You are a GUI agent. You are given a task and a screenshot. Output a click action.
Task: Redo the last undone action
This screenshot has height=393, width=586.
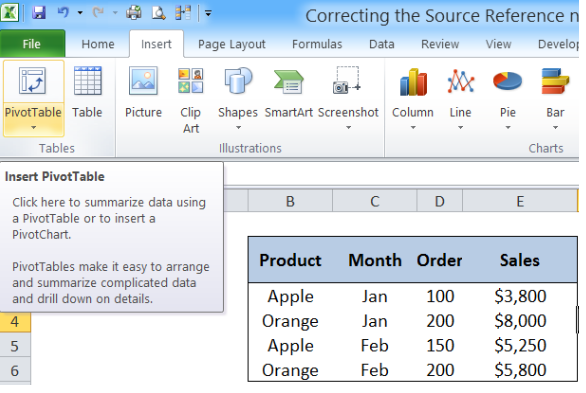[x=98, y=13]
